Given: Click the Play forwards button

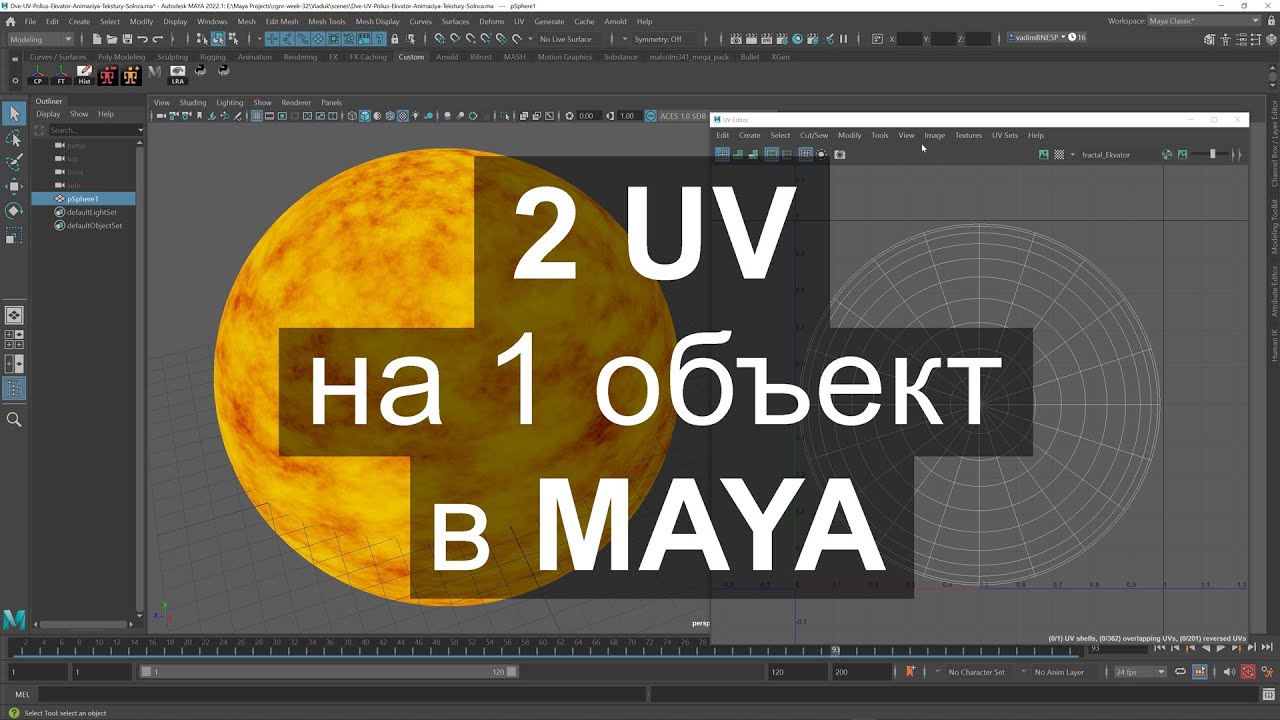Looking at the screenshot, I should click(1220, 648).
